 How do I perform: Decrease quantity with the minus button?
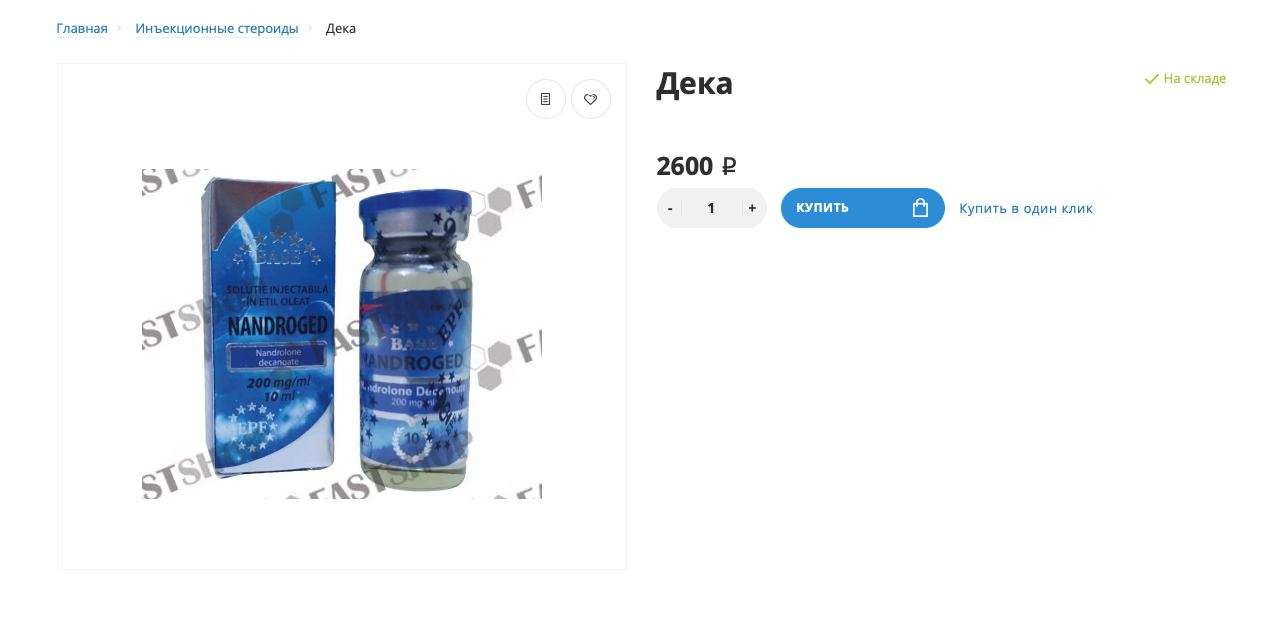point(670,208)
